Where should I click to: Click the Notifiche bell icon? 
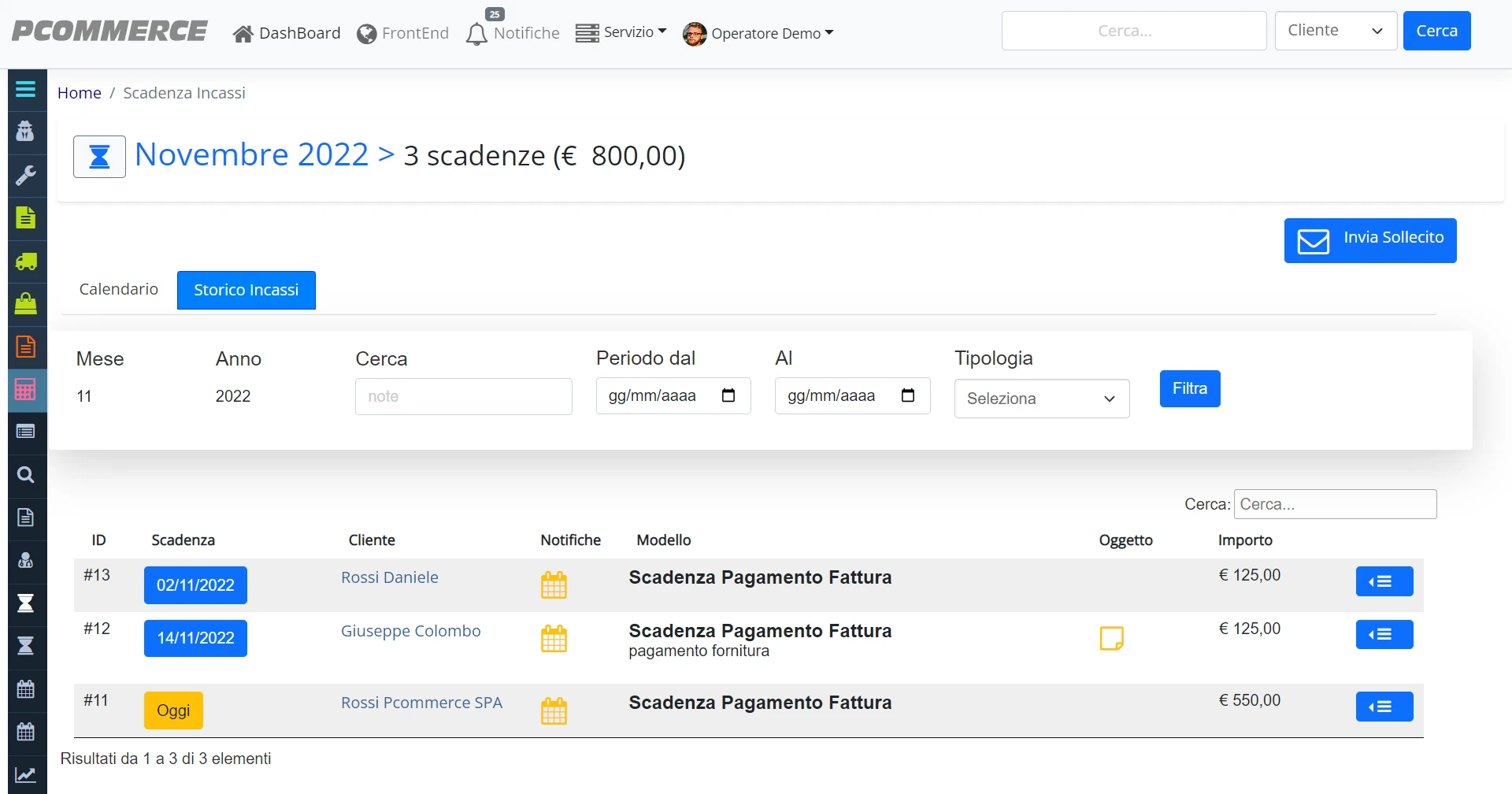point(476,35)
